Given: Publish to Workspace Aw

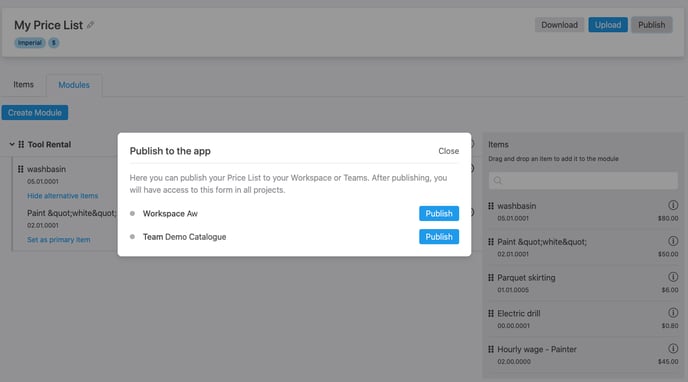Looking at the screenshot, I should [x=439, y=214].
